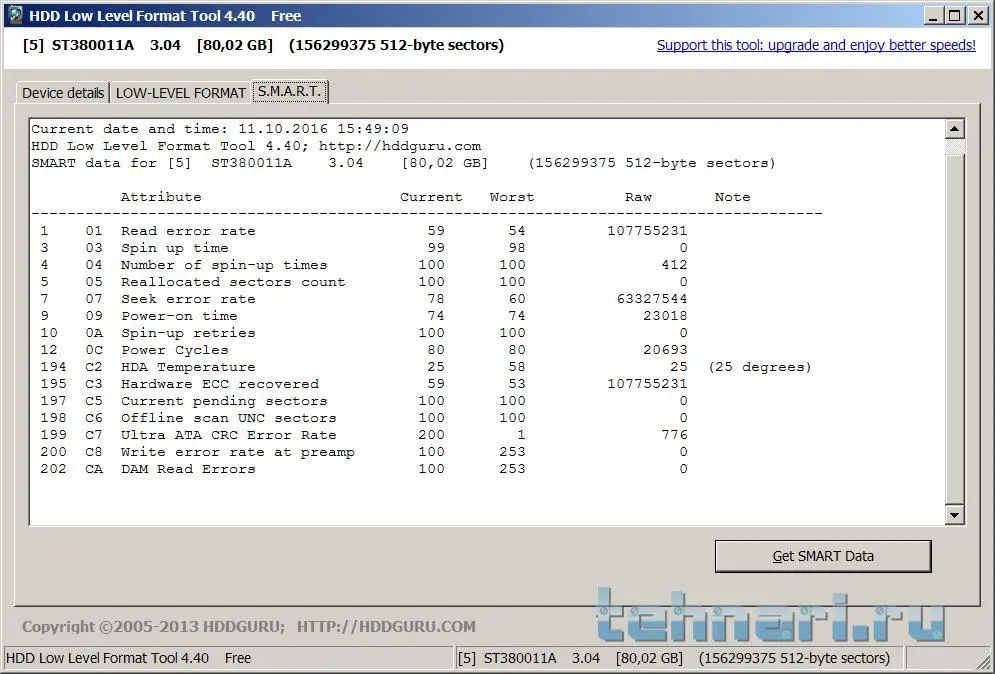Click 'Write error rate at preamp' text
The width and height of the screenshot is (995, 674).
237,452
